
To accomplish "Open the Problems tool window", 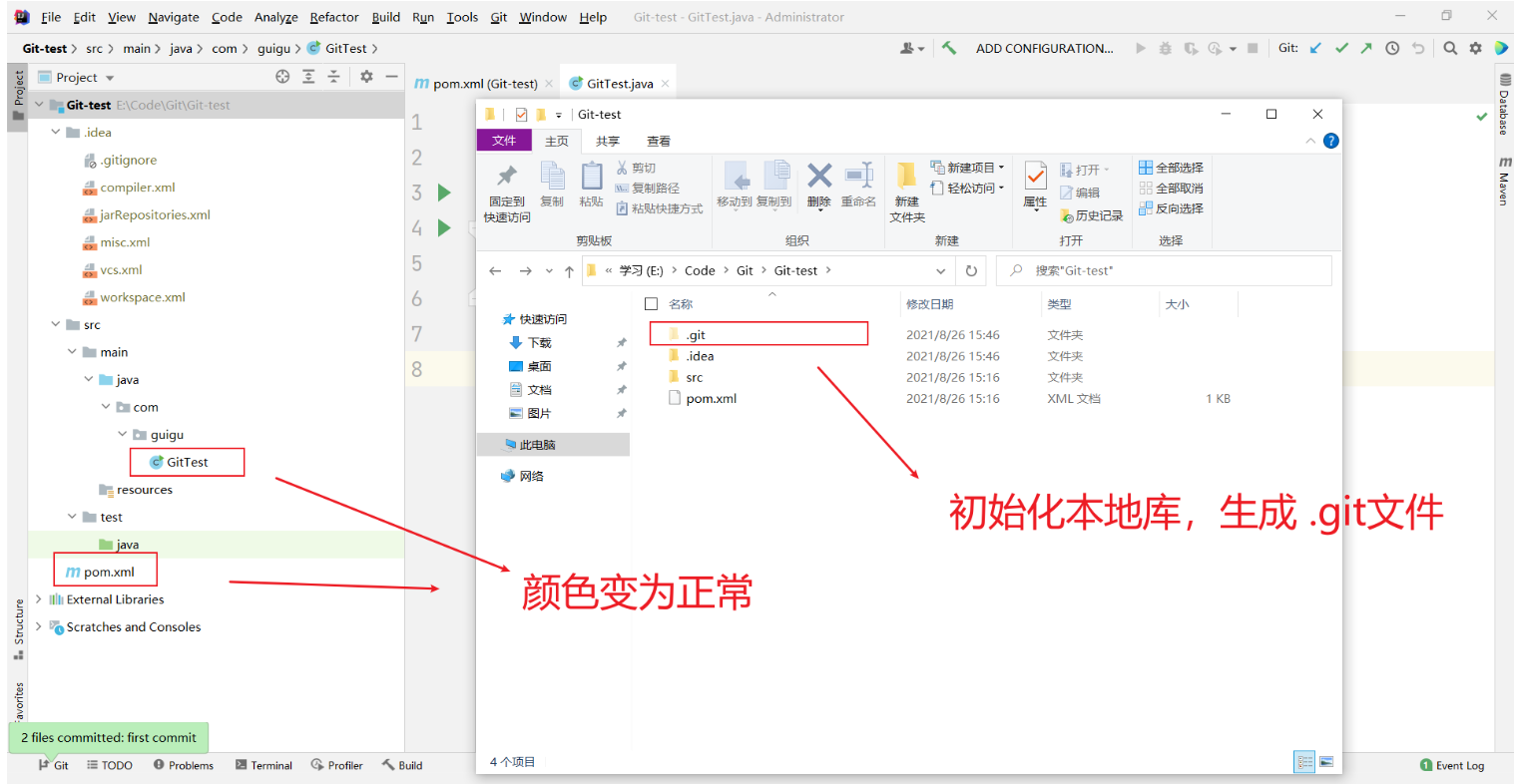I will click(184, 765).
